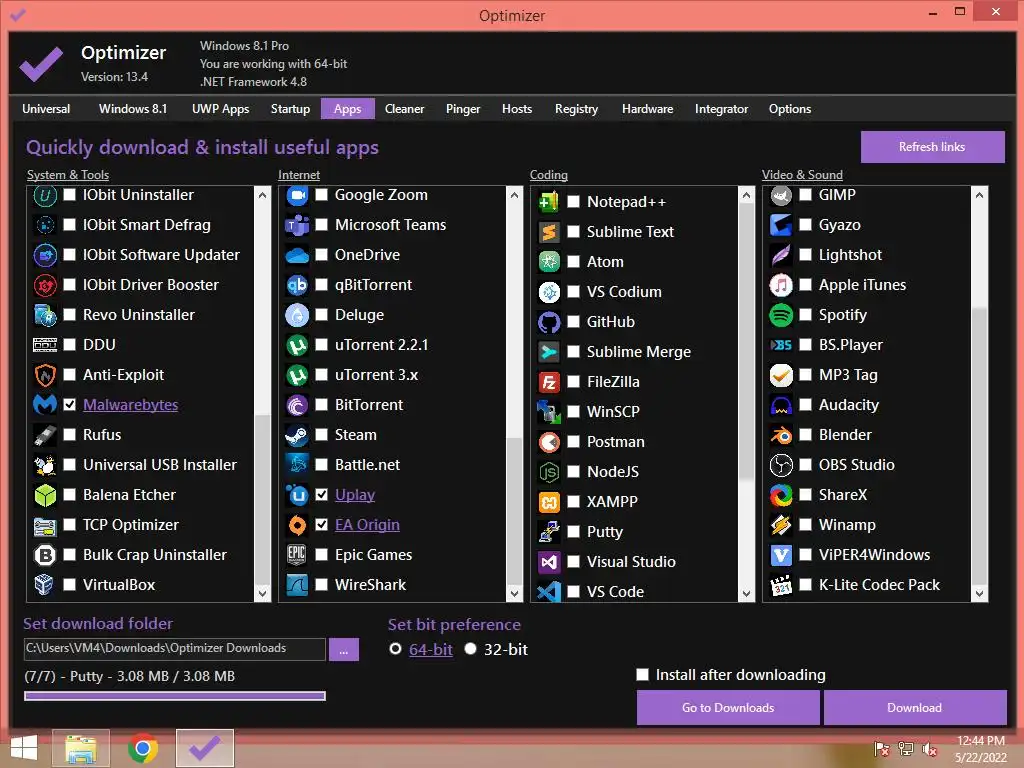
Task: Uncheck the EA Origin checkbox
Action: coord(321,525)
